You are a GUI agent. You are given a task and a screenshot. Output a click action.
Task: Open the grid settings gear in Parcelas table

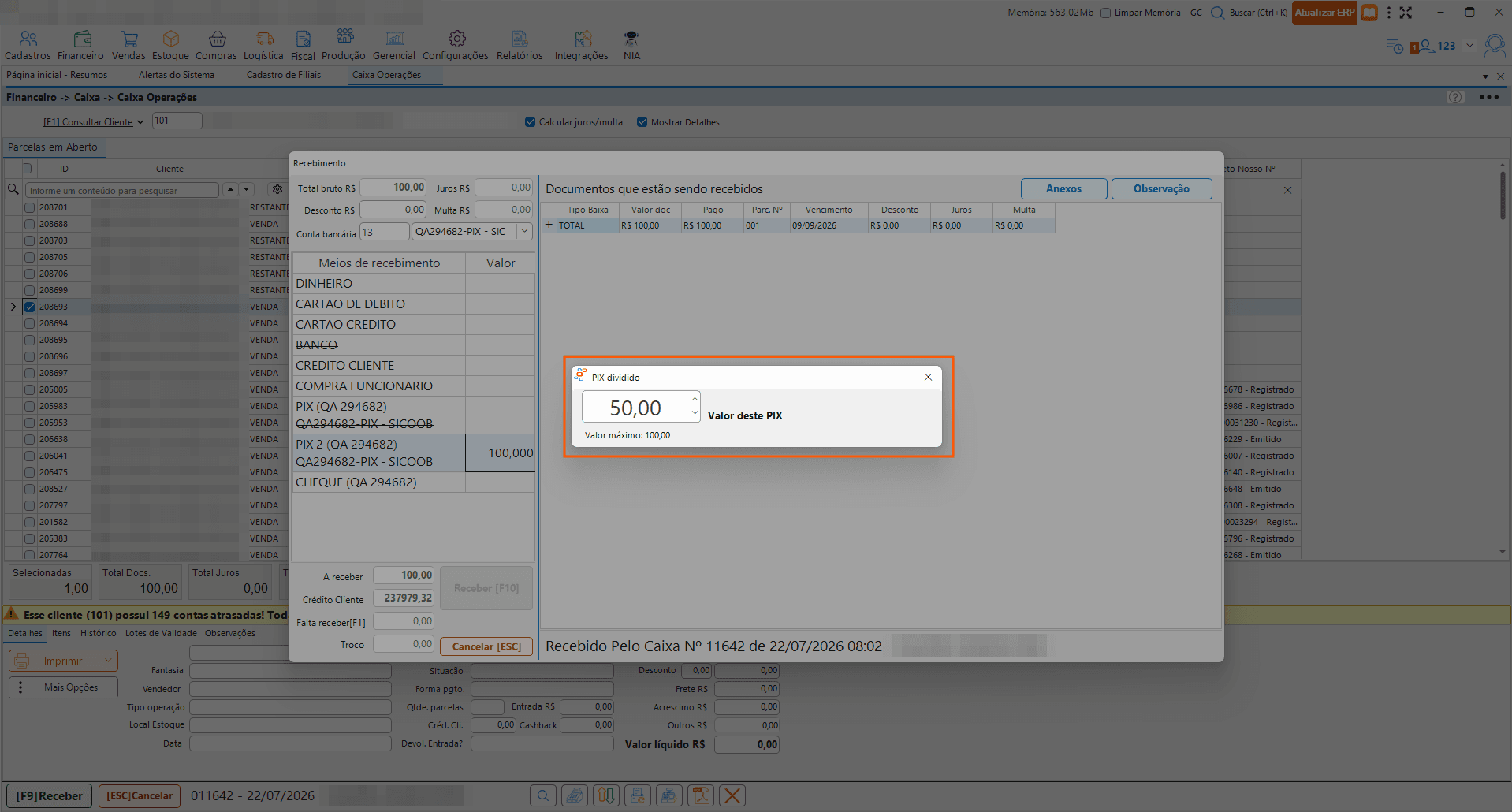click(277, 190)
